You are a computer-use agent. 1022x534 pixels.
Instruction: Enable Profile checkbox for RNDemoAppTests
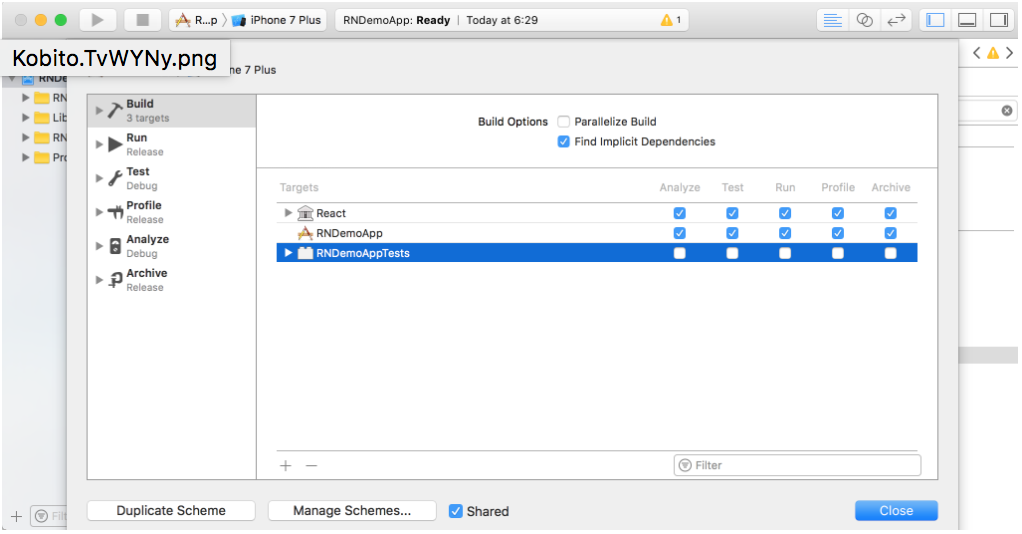click(838, 253)
